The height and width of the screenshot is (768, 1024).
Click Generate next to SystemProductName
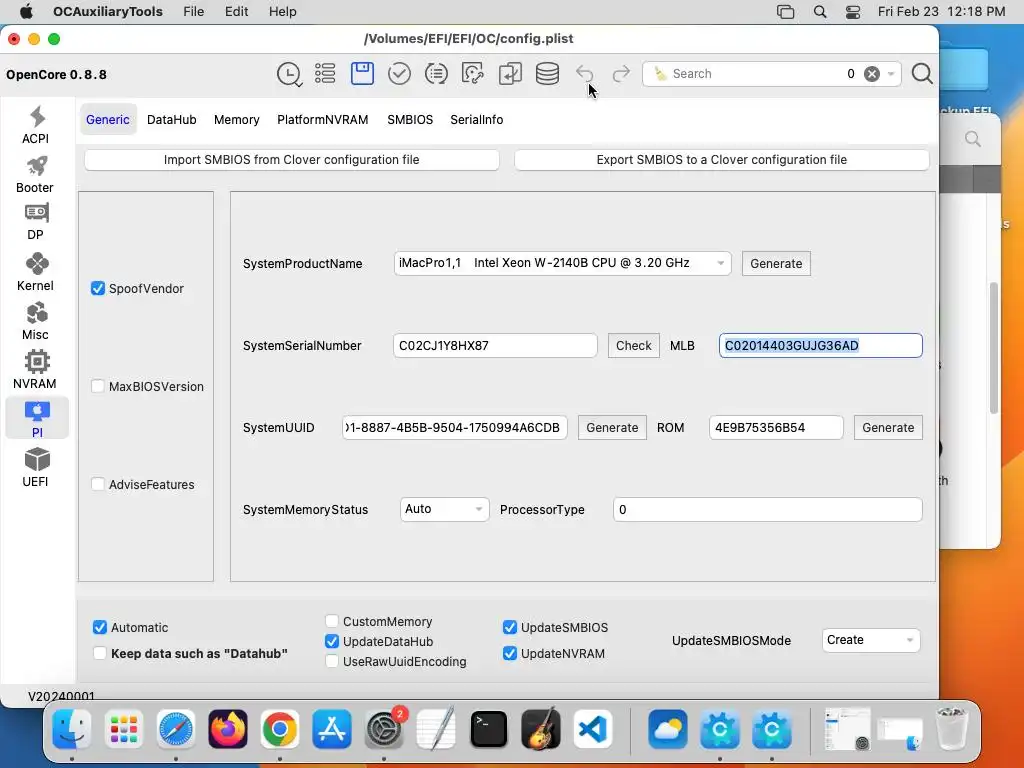point(776,264)
